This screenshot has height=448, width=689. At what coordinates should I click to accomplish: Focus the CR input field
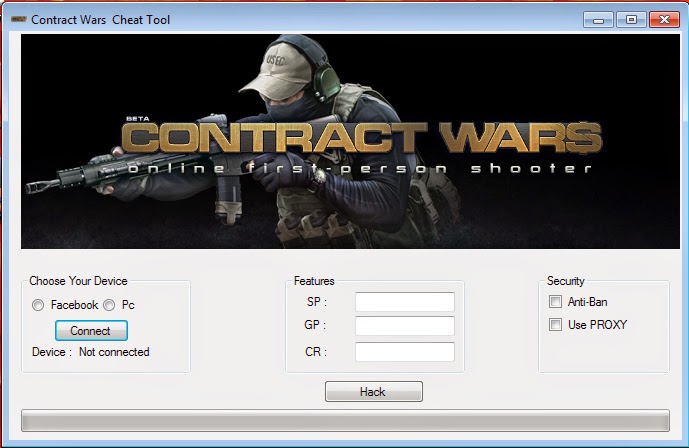[405, 352]
